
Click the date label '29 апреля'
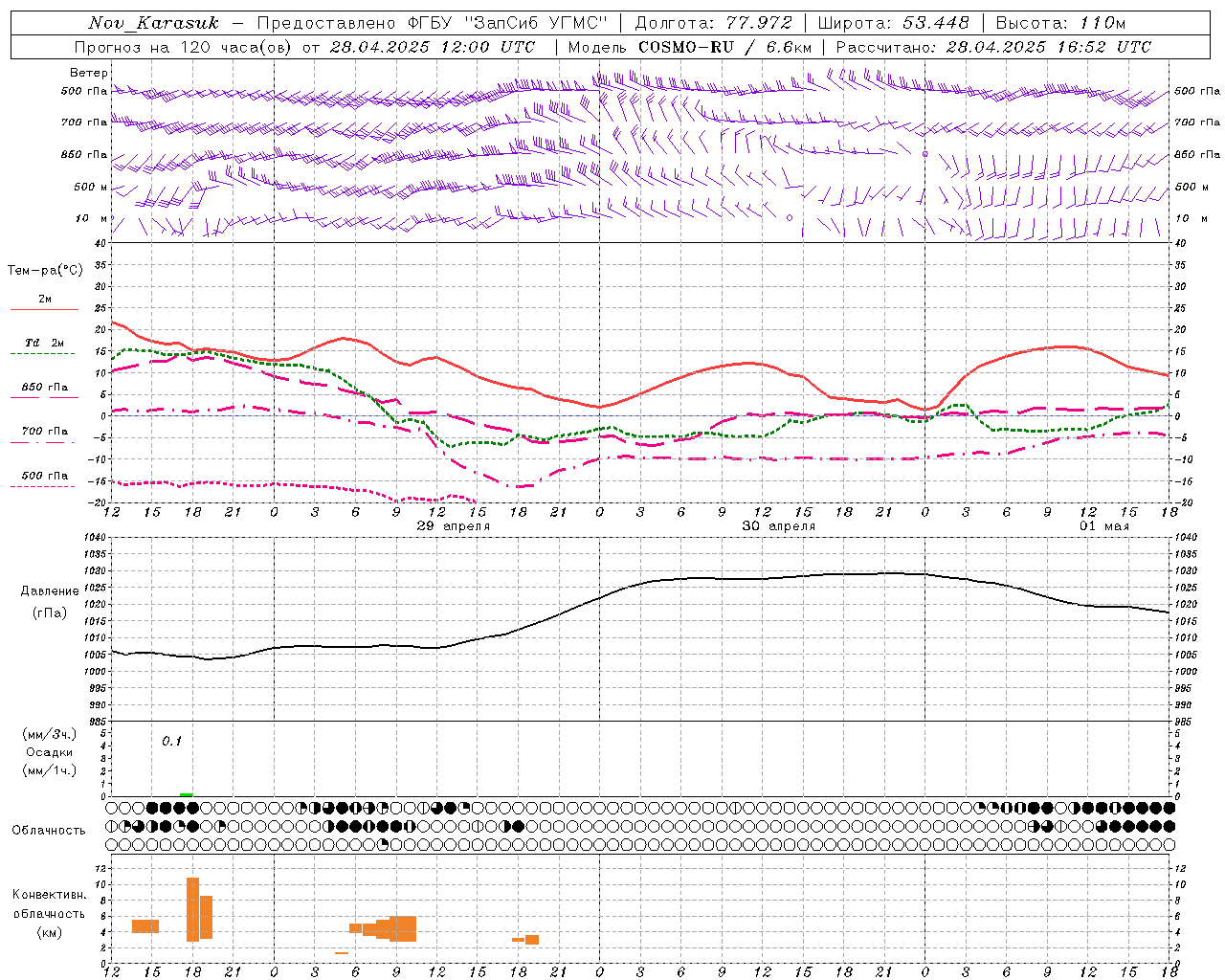[x=454, y=526]
